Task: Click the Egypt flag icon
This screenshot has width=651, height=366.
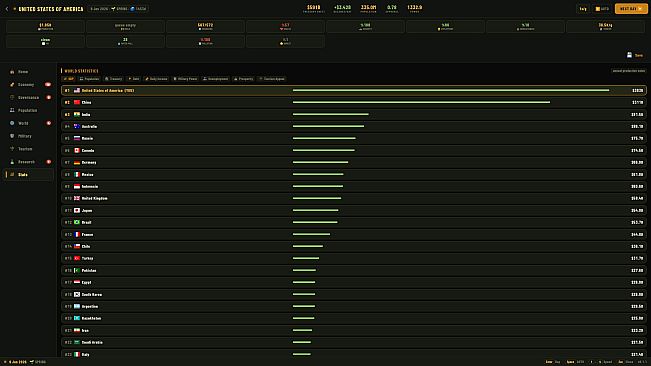Action: [x=77, y=282]
